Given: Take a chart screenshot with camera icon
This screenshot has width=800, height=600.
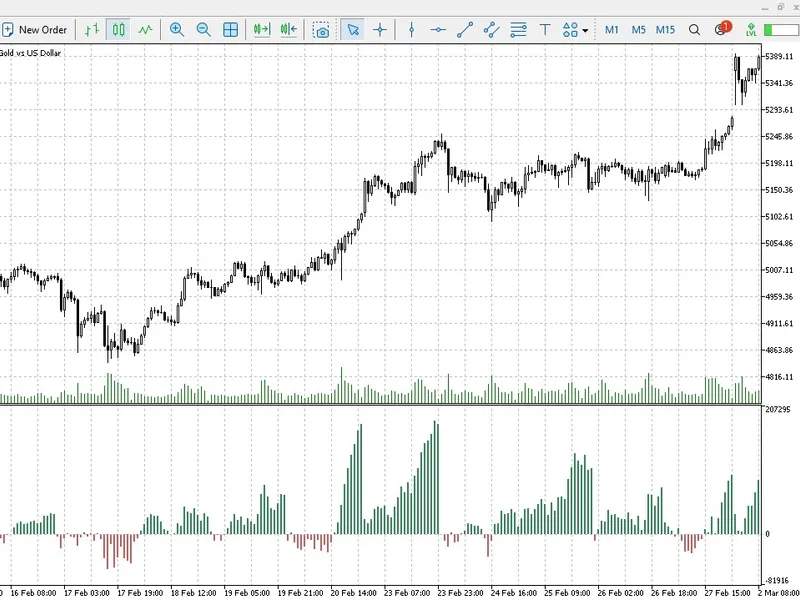Looking at the screenshot, I should (x=321, y=30).
